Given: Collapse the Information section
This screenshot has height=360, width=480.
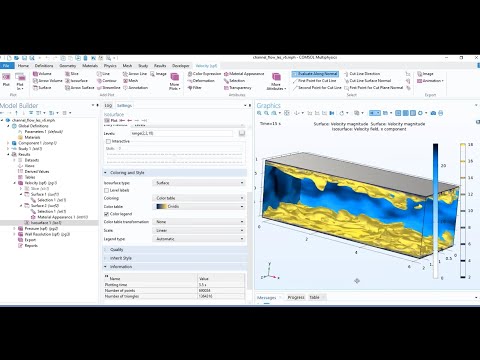Looking at the screenshot, I should point(175,267).
